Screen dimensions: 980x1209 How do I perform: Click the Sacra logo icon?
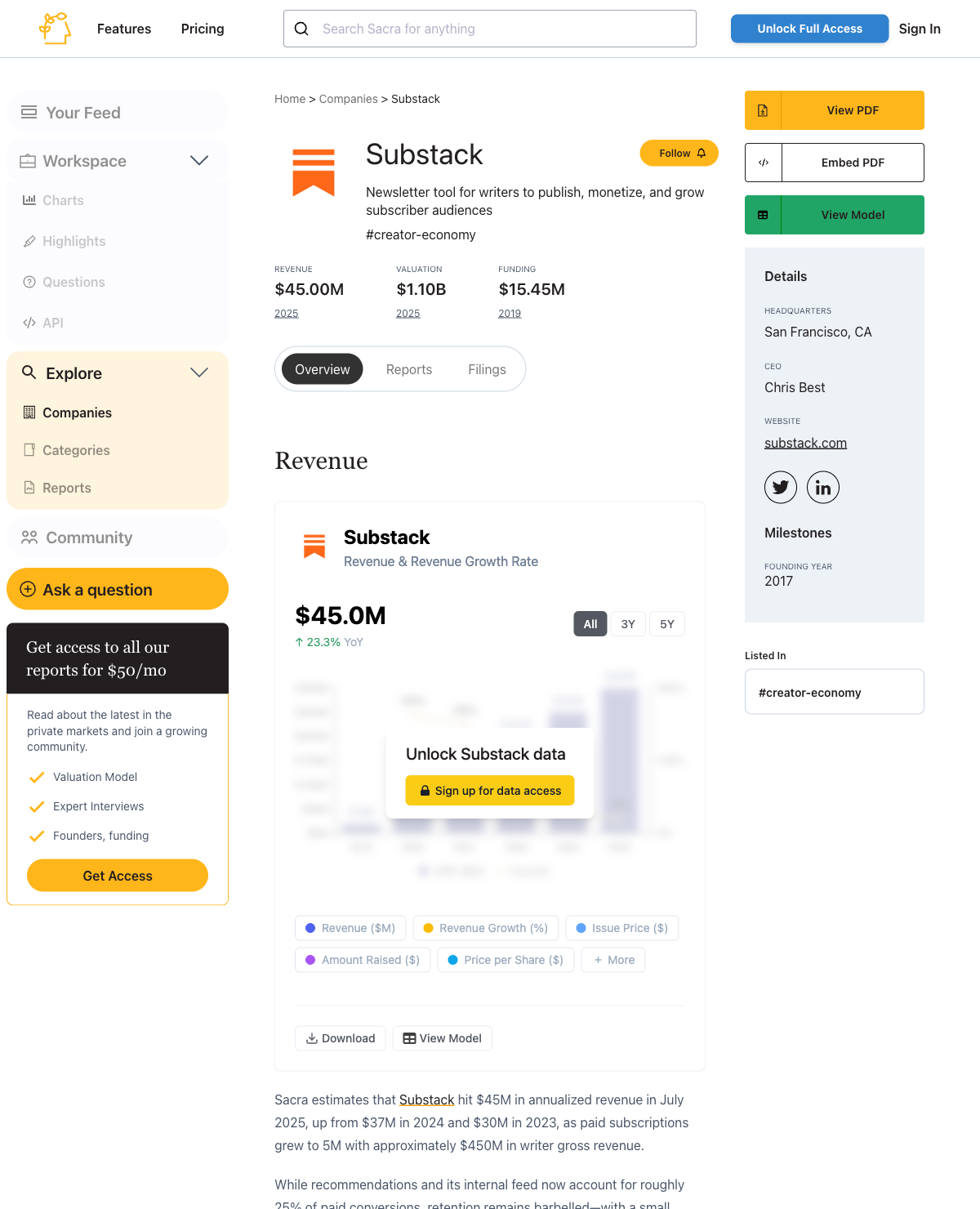tap(56, 29)
